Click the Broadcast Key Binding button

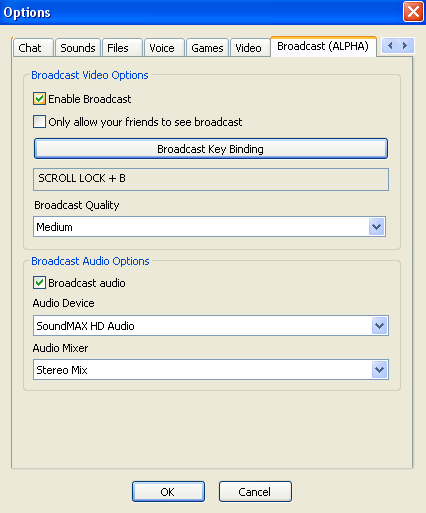pos(211,149)
